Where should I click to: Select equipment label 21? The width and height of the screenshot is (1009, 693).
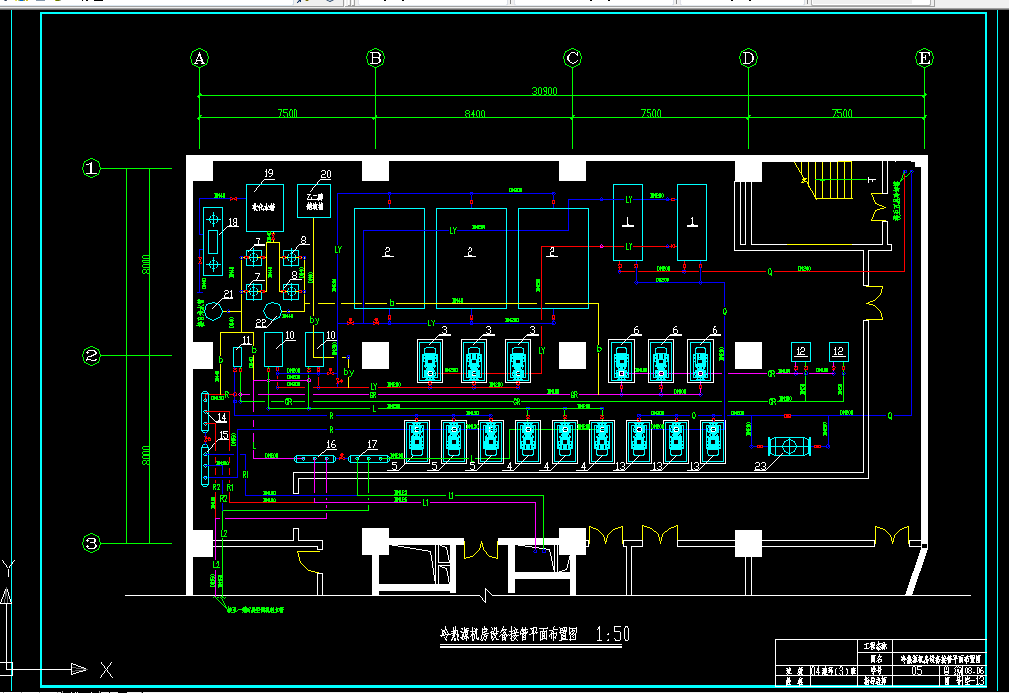coord(228,294)
